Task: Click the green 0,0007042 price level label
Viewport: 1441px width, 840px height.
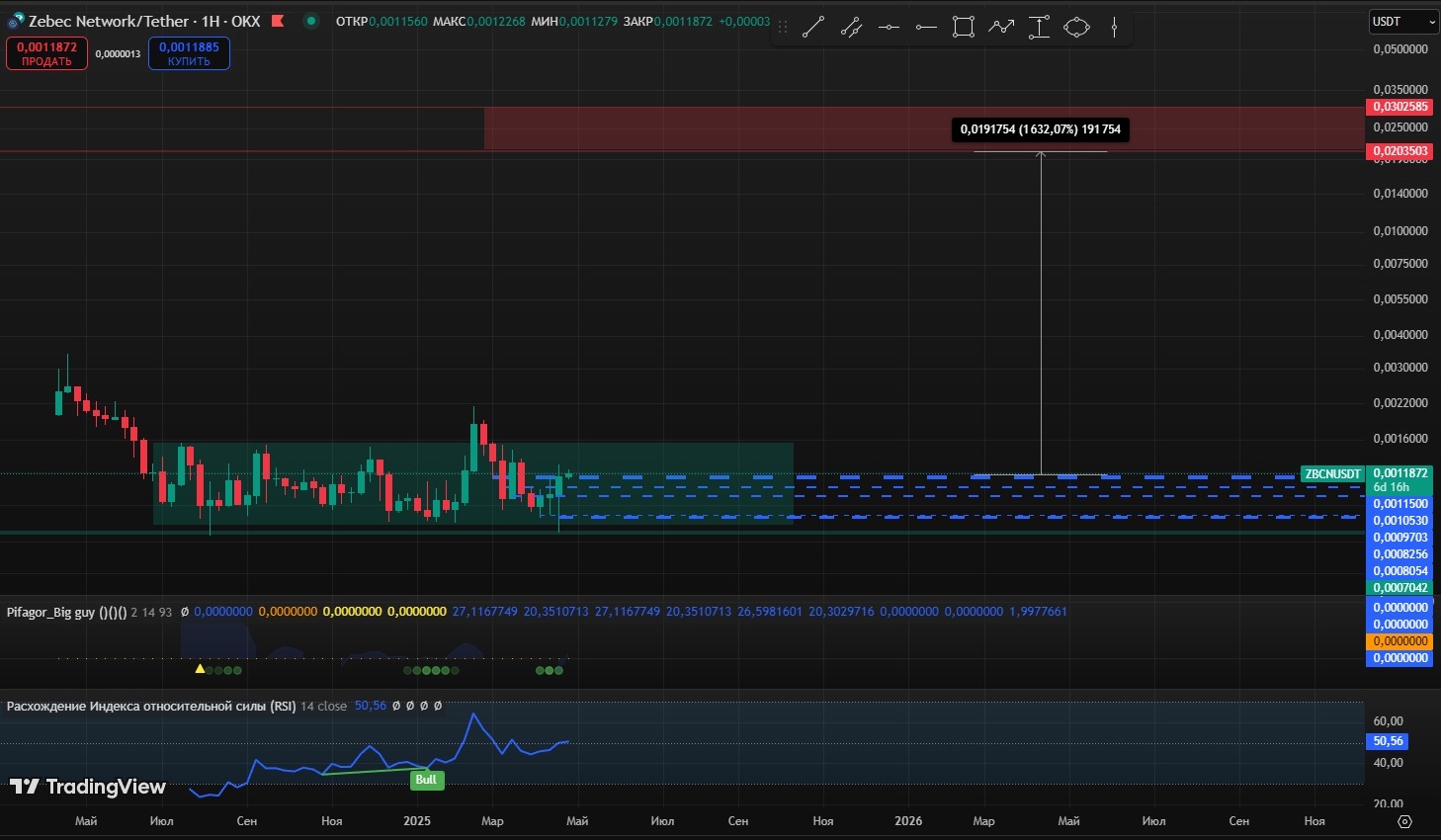Action: coord(1400,588)
